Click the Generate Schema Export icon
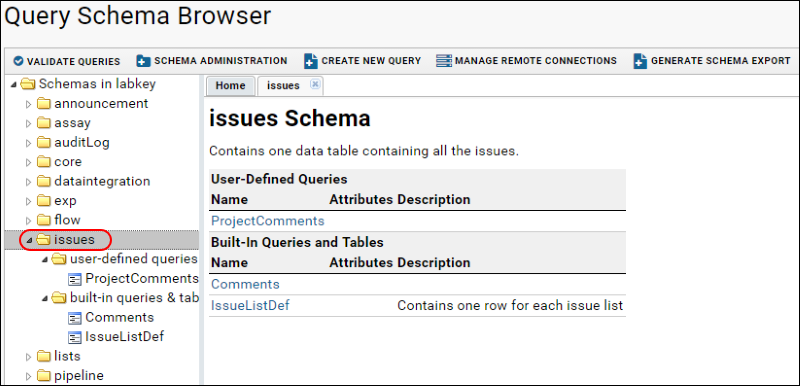800x386 pixels. tap(640, 61)
